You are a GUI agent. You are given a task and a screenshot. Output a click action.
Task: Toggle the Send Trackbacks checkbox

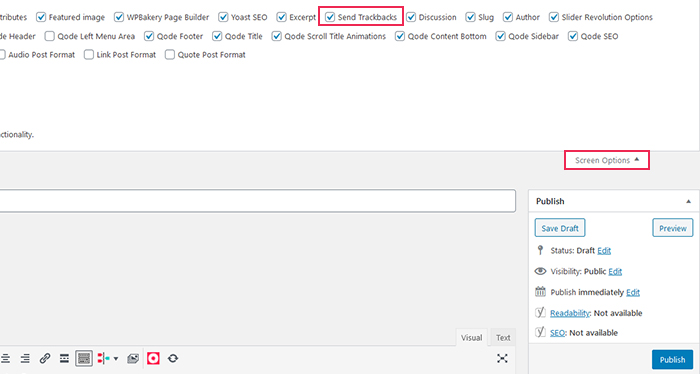coord(330,17)
